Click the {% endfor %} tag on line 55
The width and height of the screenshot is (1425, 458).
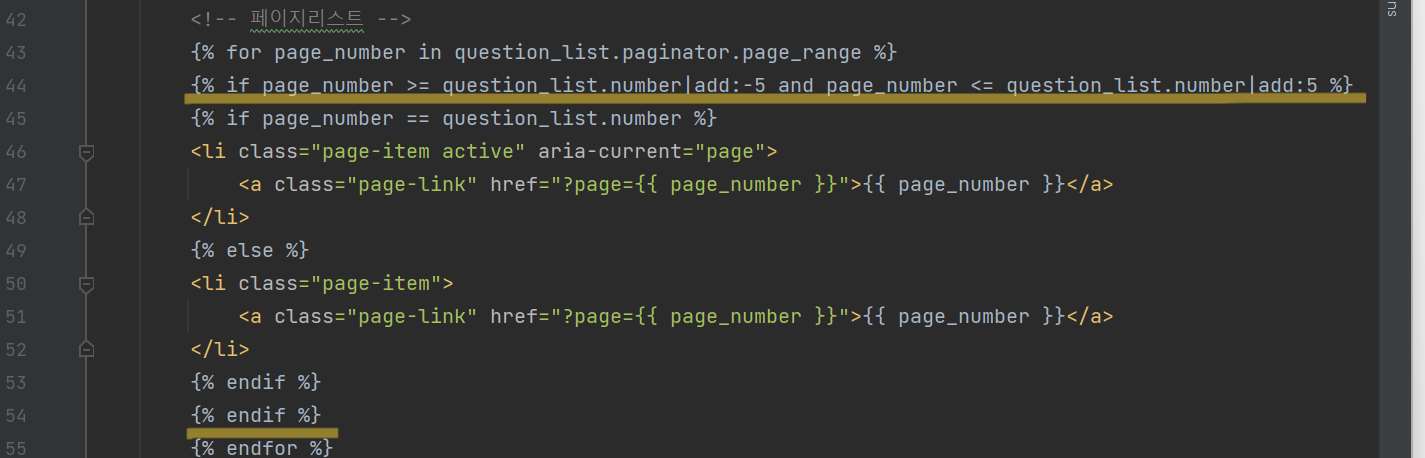[x=262, y=447]
